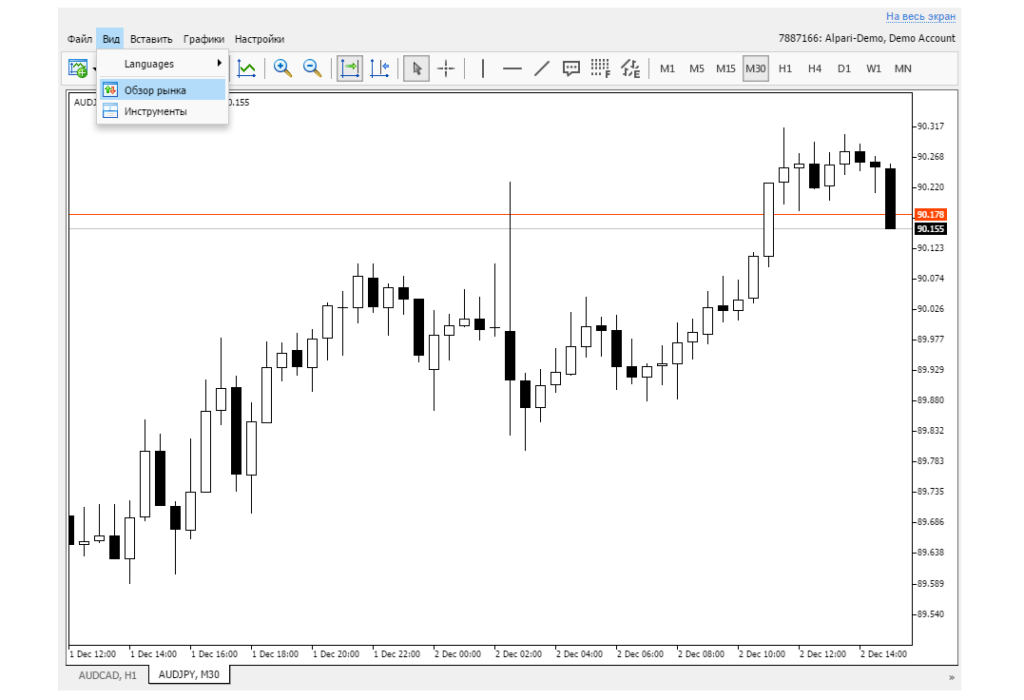Toggle the cursor arrow mode
Viewport: 1024px width, 700px height.
click(x=417, y=68)
